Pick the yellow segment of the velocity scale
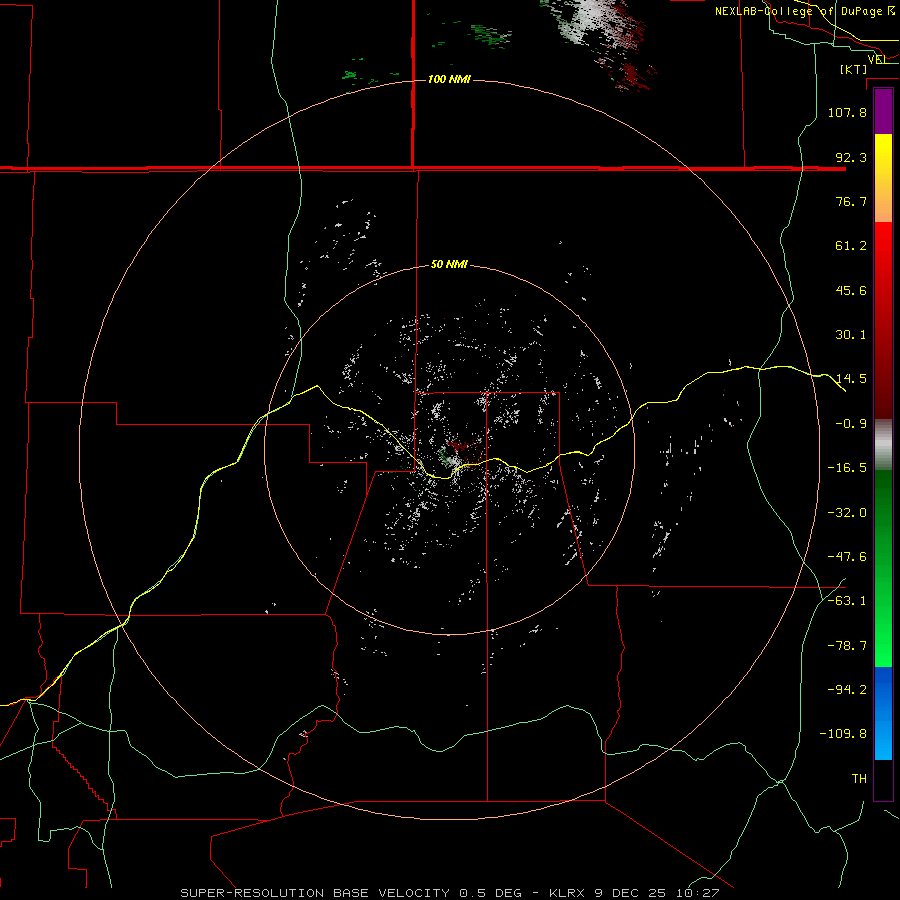Image resolution: width=900 pixels, height=900 pixels. 883,178
